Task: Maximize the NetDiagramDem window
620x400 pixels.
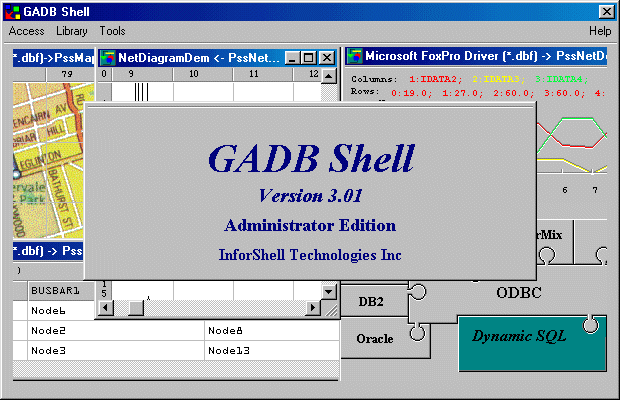Action: coord(308,58)
